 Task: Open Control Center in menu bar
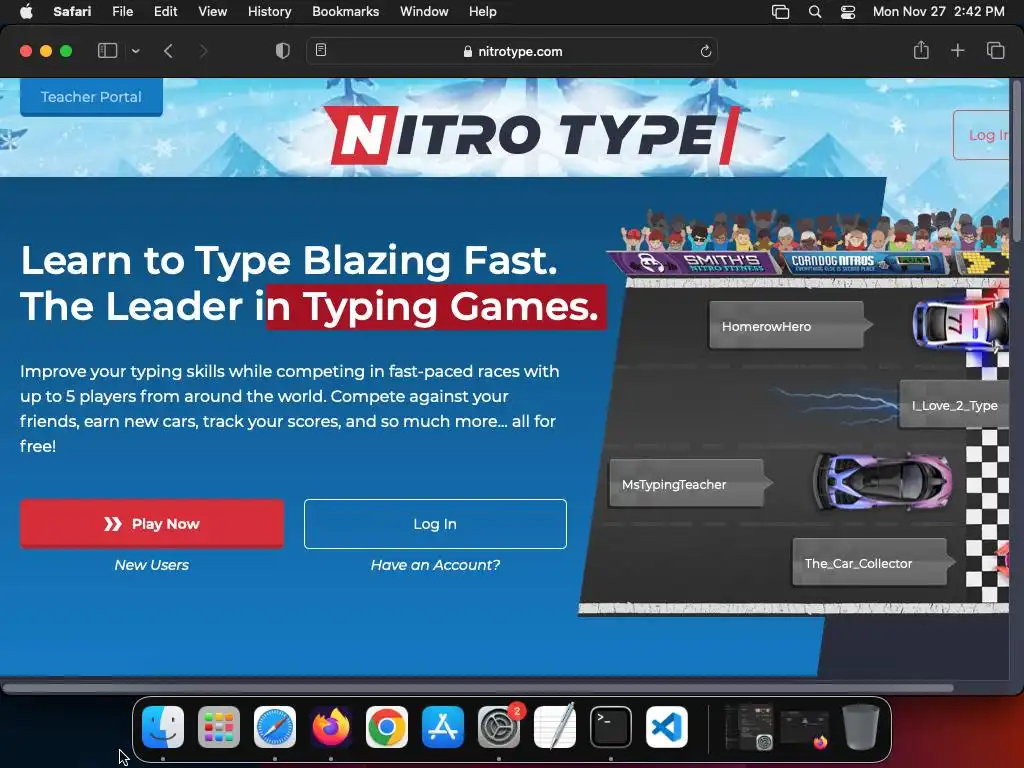coord(848,12)
